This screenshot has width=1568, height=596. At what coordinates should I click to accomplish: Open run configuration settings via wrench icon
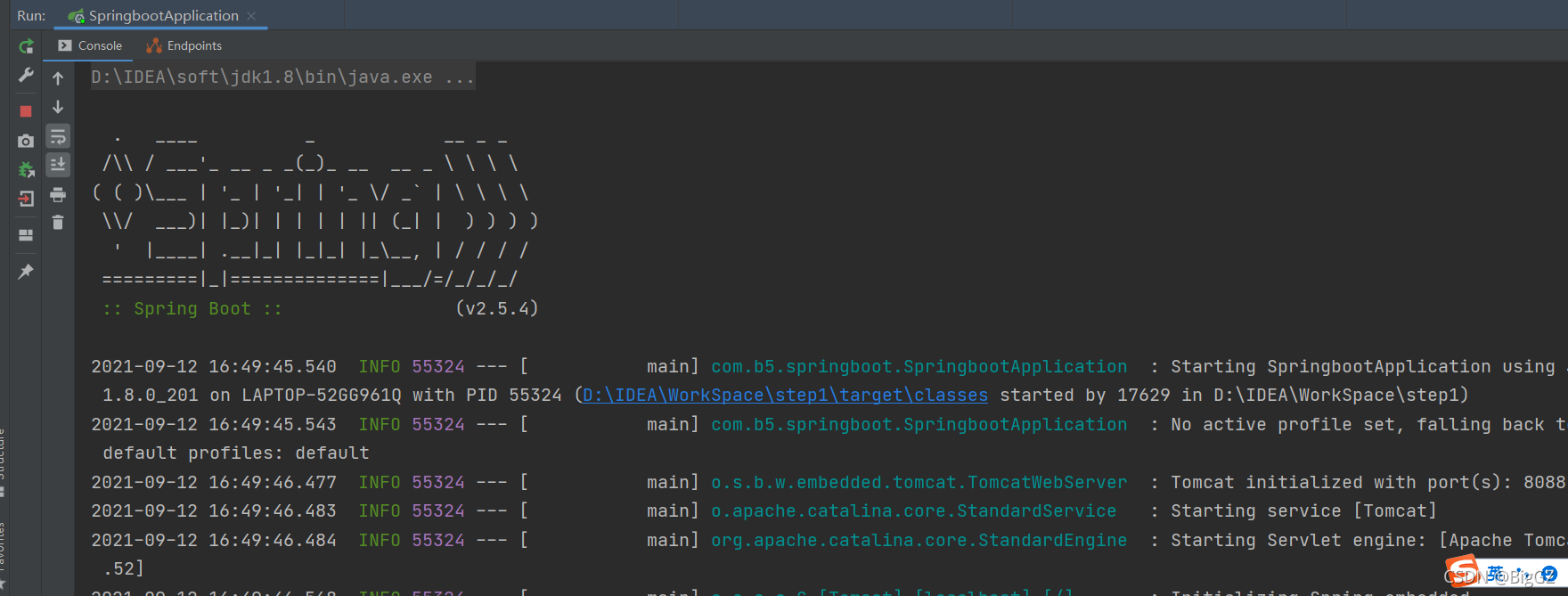[x=26, y=75]
